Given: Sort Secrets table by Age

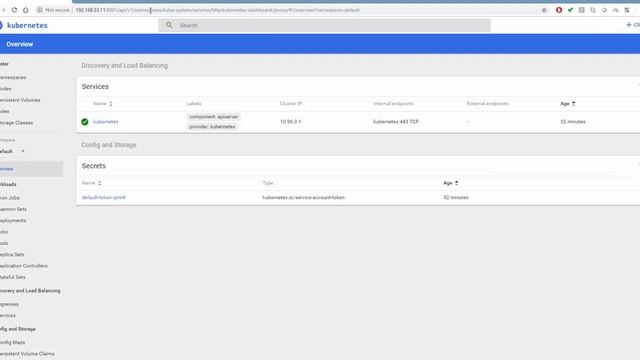Looking at the screenshot, I should pyautogui.click(x=451, y=183).
